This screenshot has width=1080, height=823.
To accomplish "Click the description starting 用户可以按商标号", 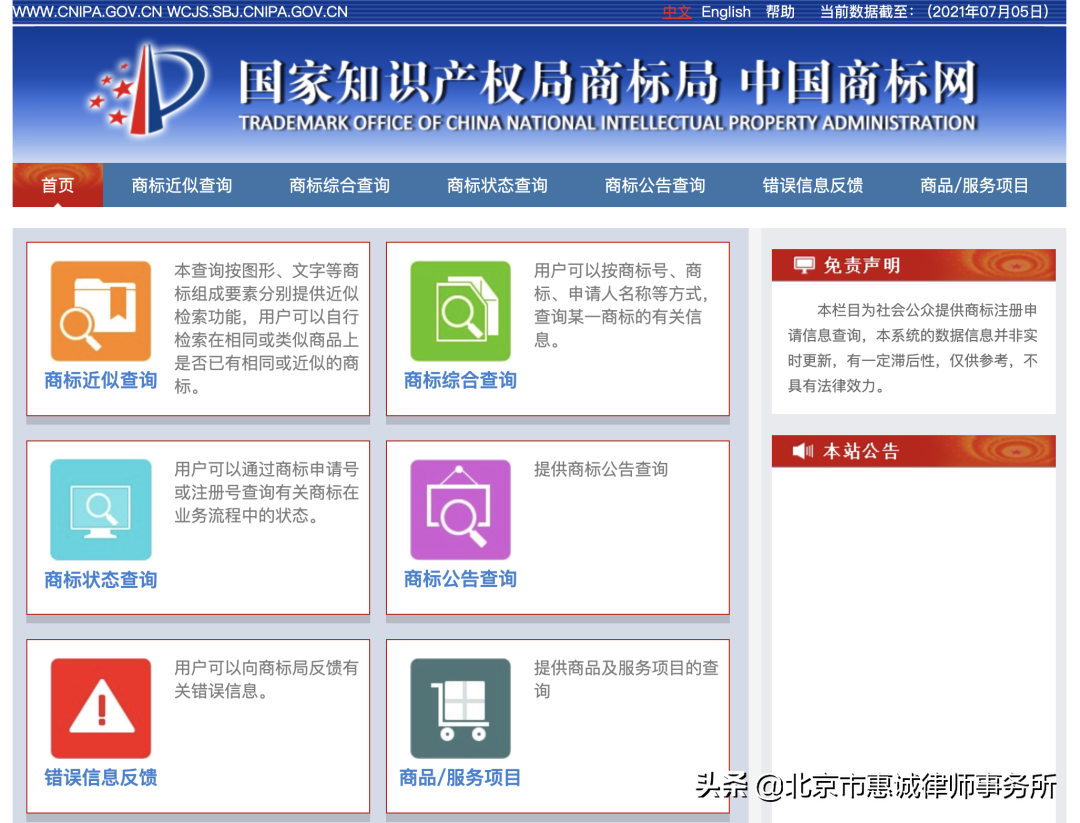I will (x=622, y=305).
